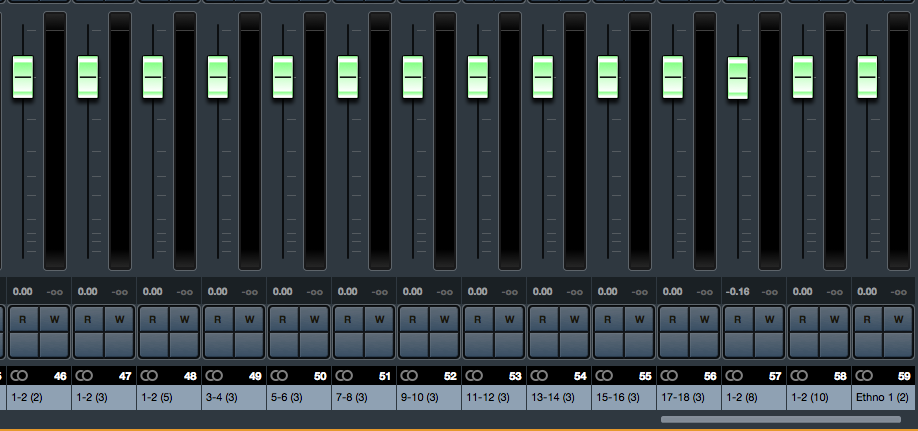
Task: Click the volume fader of channel 59
Action: point(868,77)
